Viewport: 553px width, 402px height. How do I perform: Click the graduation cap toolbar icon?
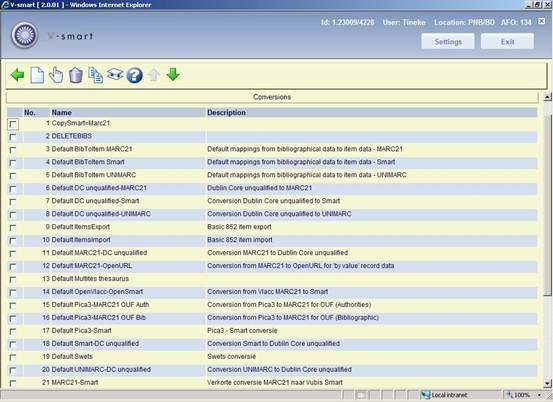coord(115,74)
